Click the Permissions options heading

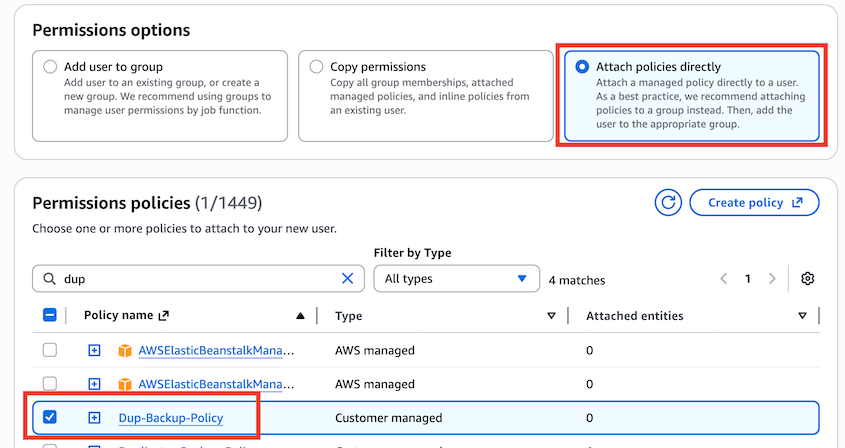click(111, 30)
